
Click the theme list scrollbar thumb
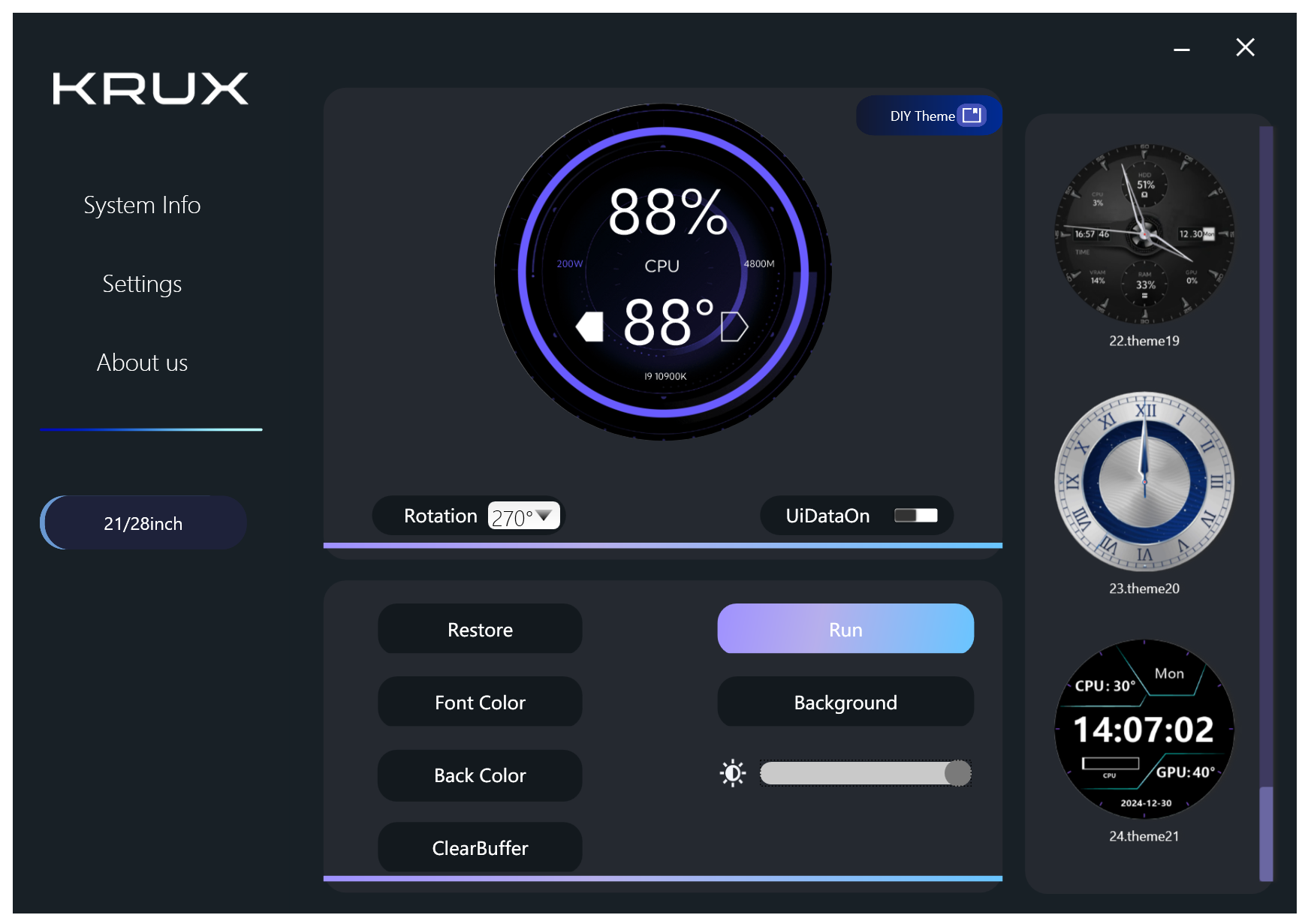[1266, 833]
